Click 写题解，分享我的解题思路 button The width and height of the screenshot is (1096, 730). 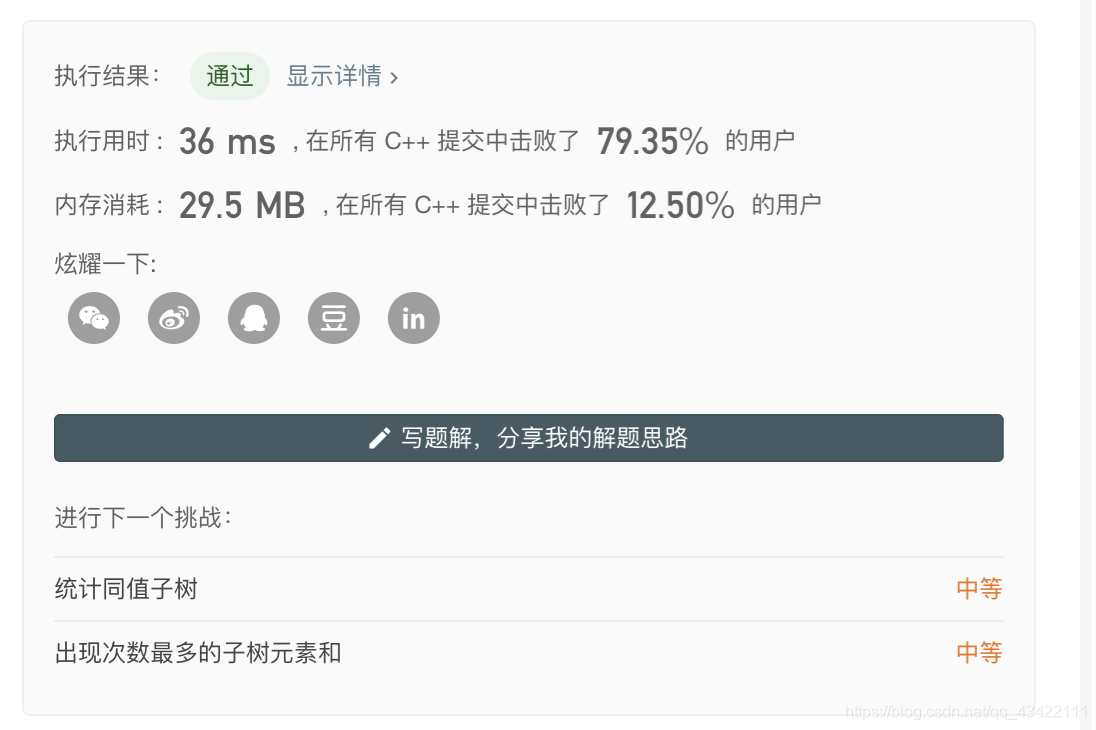pos(528,437)
